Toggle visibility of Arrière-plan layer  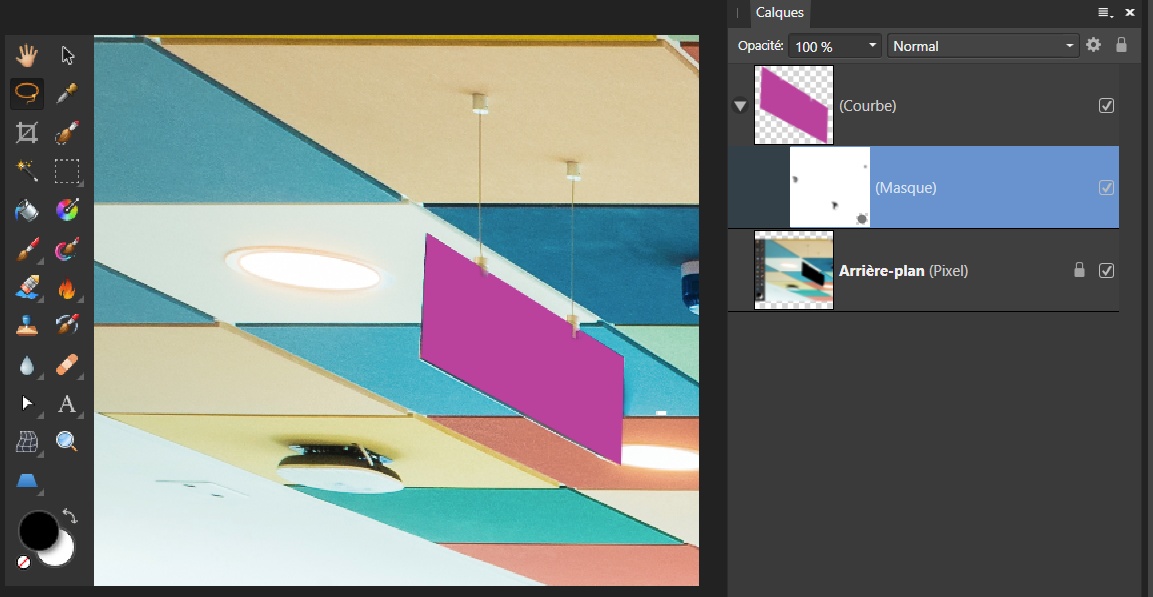[x=1106, y=271]
